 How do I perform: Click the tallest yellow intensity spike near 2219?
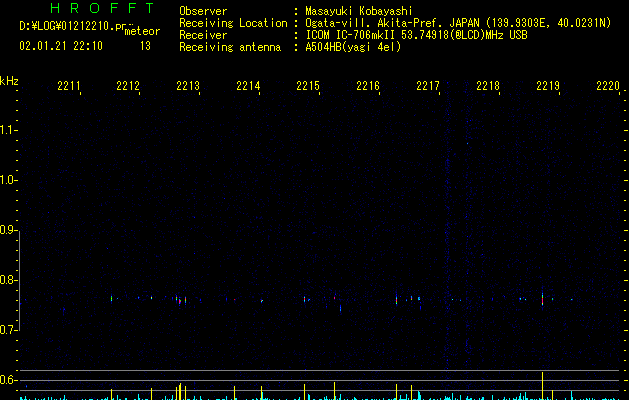point(542,386)
